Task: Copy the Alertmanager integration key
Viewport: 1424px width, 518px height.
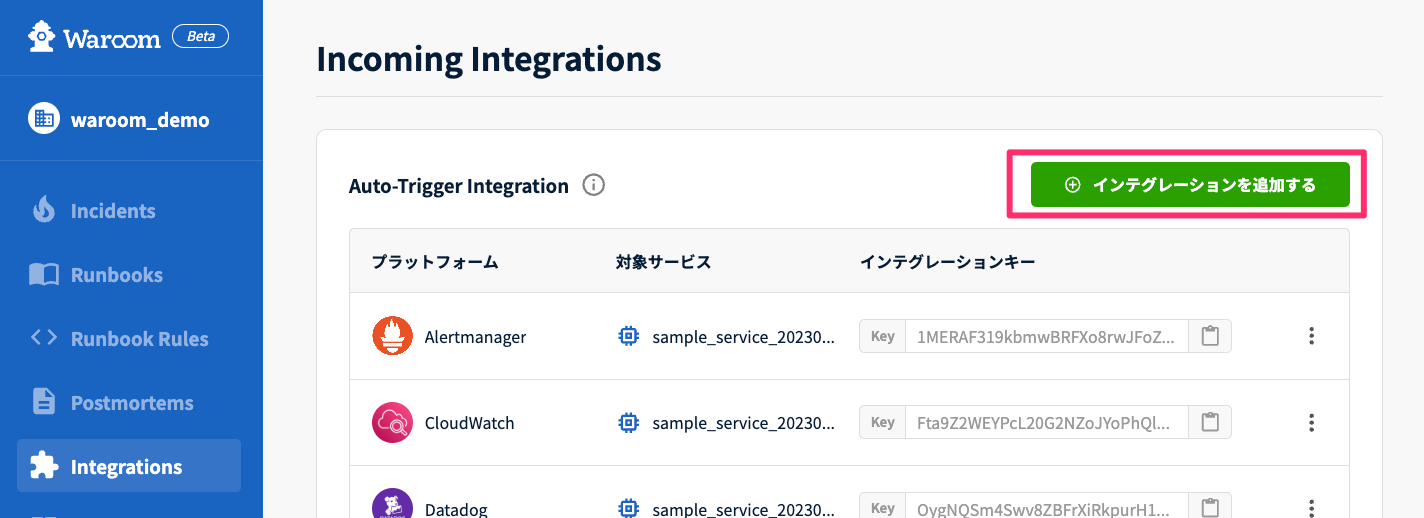Action: tap(1210, 336)
